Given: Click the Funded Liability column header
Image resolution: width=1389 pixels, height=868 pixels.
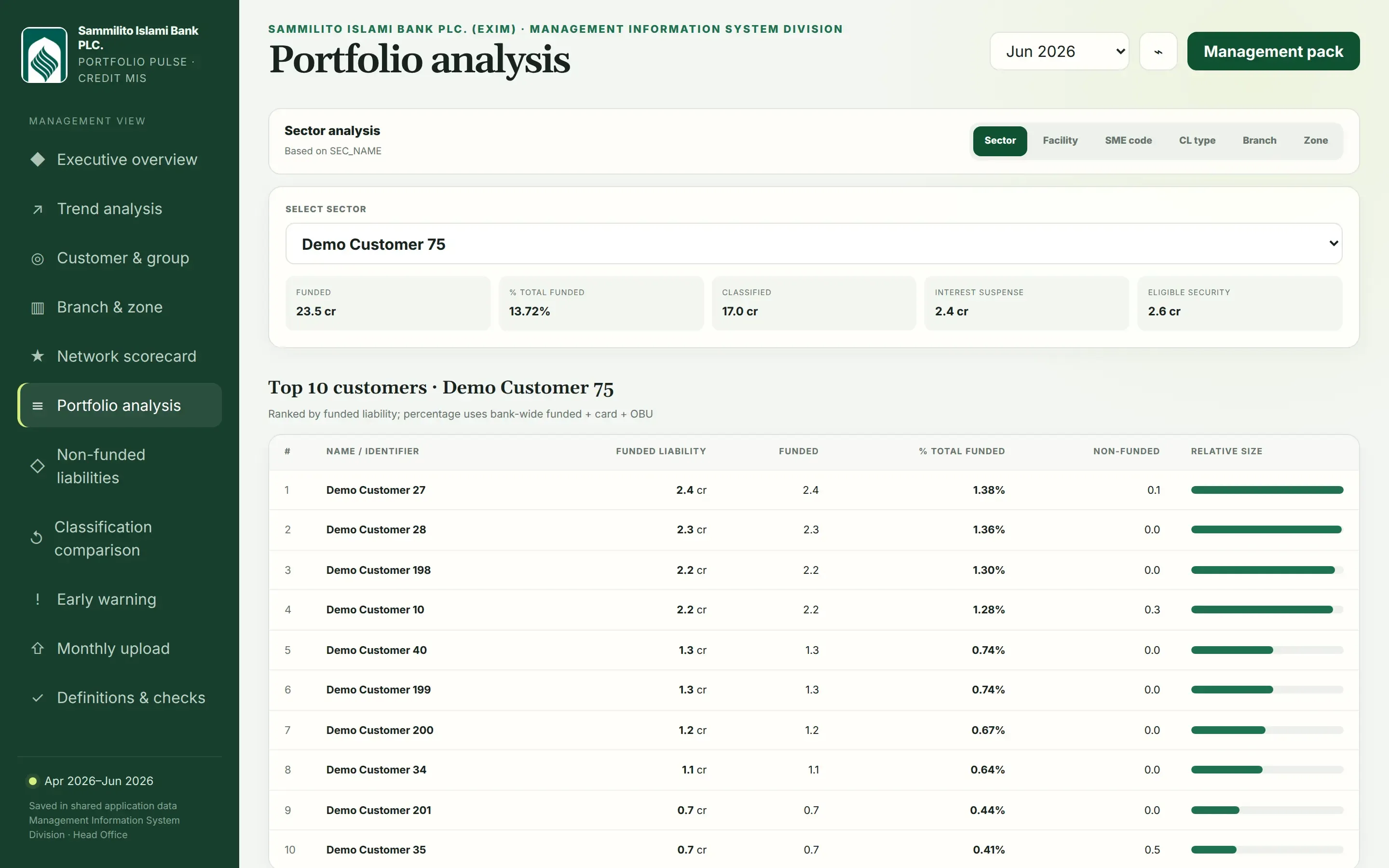Looking at the screenshot, I should pyautogui.click(x=661, y=451).
